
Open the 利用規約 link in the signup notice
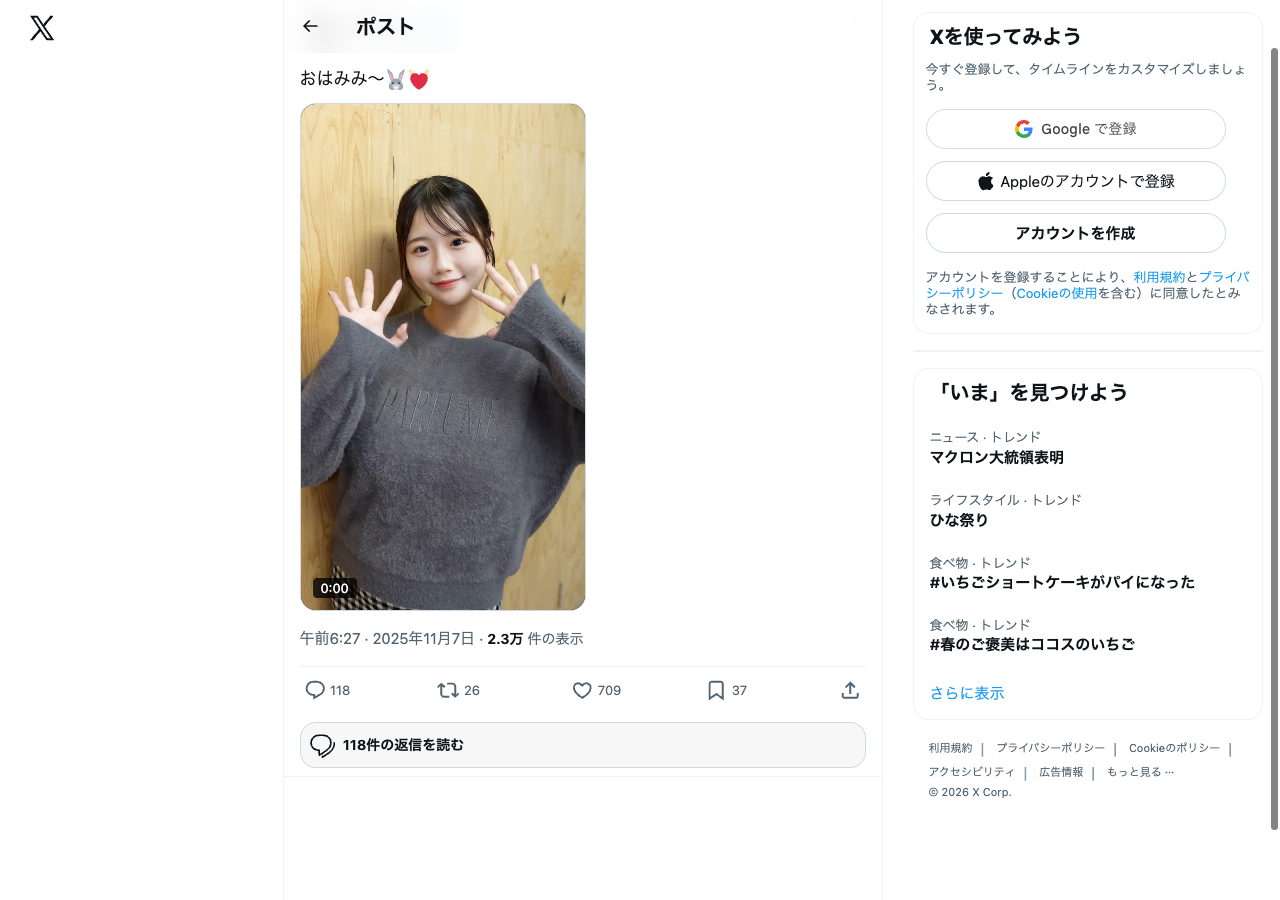1159,277
